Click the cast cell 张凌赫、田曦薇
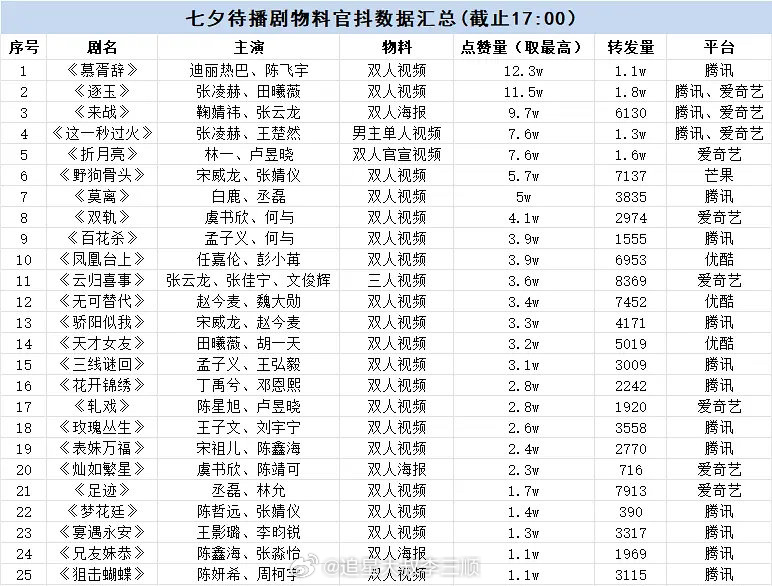The image size is (772, 586). tap(249, 92)
